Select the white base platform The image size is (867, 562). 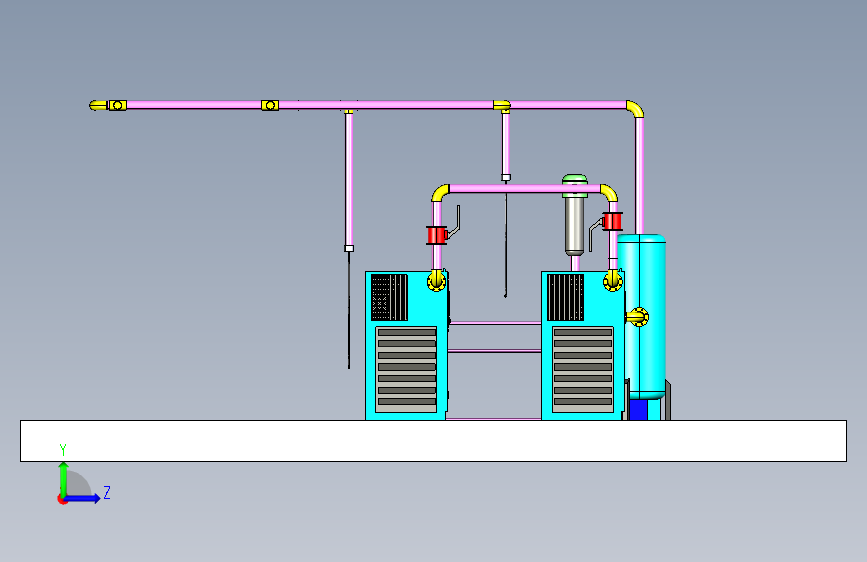434,441
